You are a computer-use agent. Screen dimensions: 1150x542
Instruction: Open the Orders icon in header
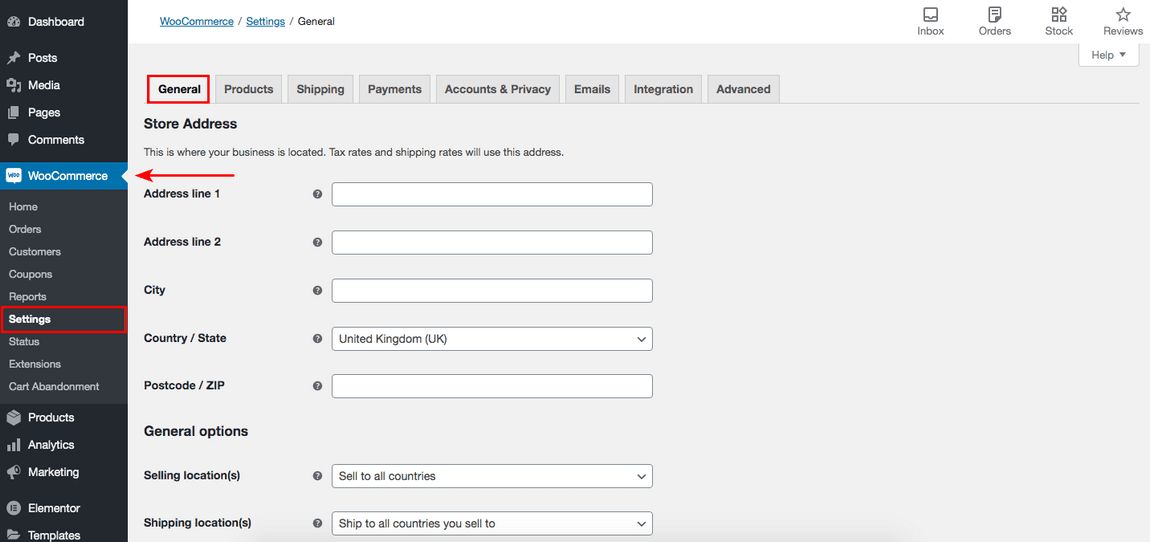tap(995, 15)
